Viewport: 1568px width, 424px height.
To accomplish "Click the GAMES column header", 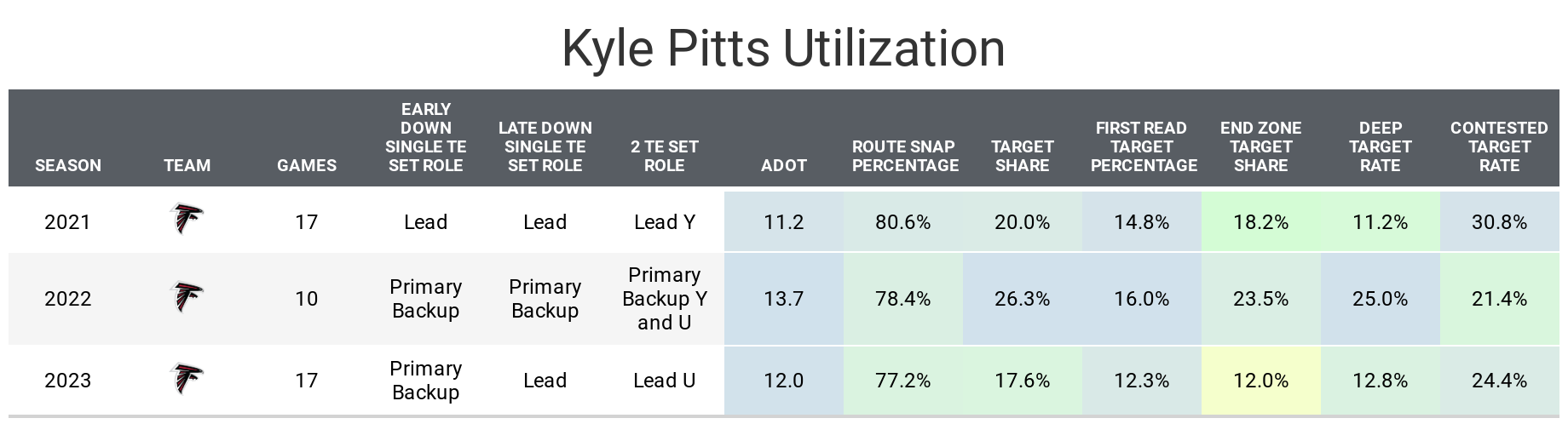I will 307,165.
